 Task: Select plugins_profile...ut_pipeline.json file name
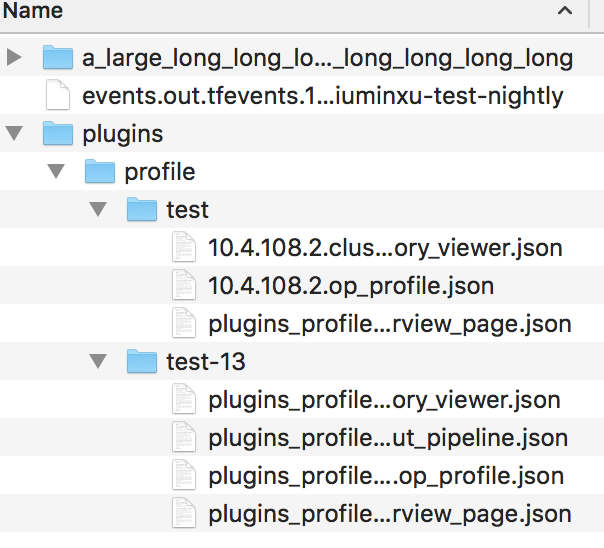pos(388,439)
